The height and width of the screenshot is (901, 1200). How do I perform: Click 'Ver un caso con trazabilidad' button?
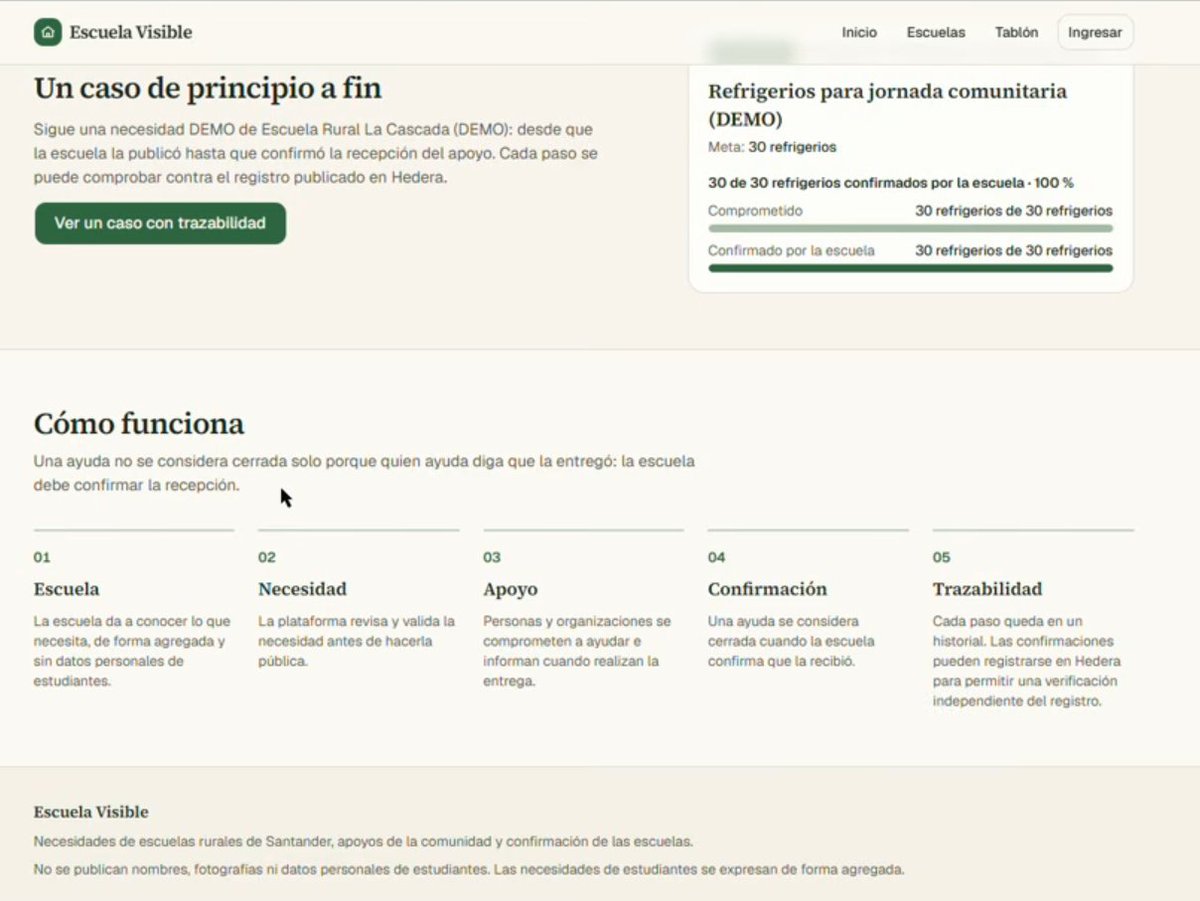tap(160, 223)
